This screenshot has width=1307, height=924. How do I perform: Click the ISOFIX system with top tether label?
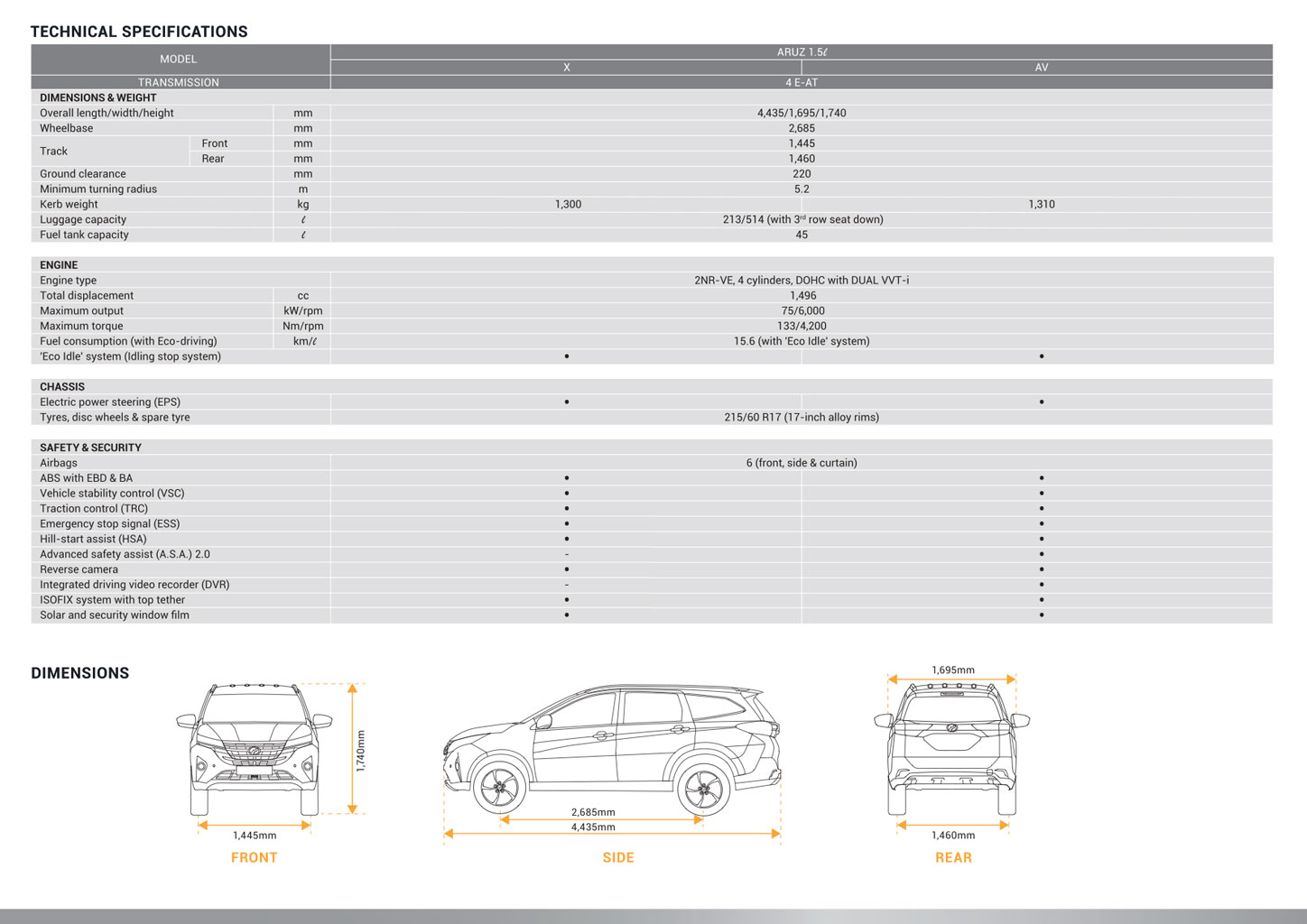coord(112,600)
